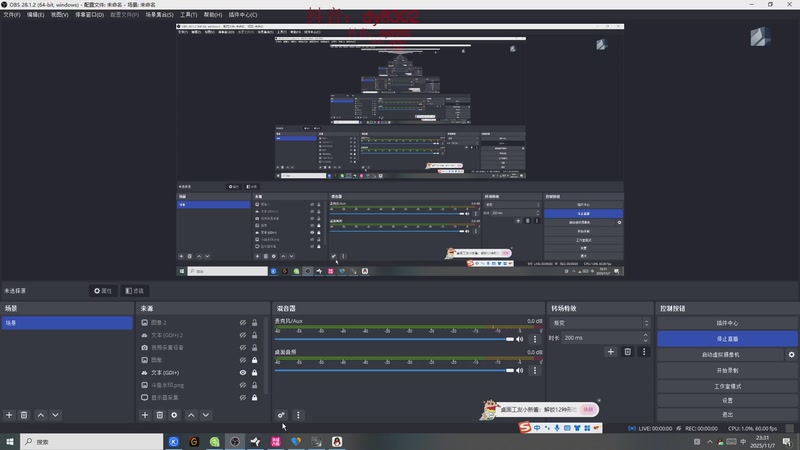Open source 属性 properties button
Viewport: 800px width, 450px height.
[x=103, y=291]
